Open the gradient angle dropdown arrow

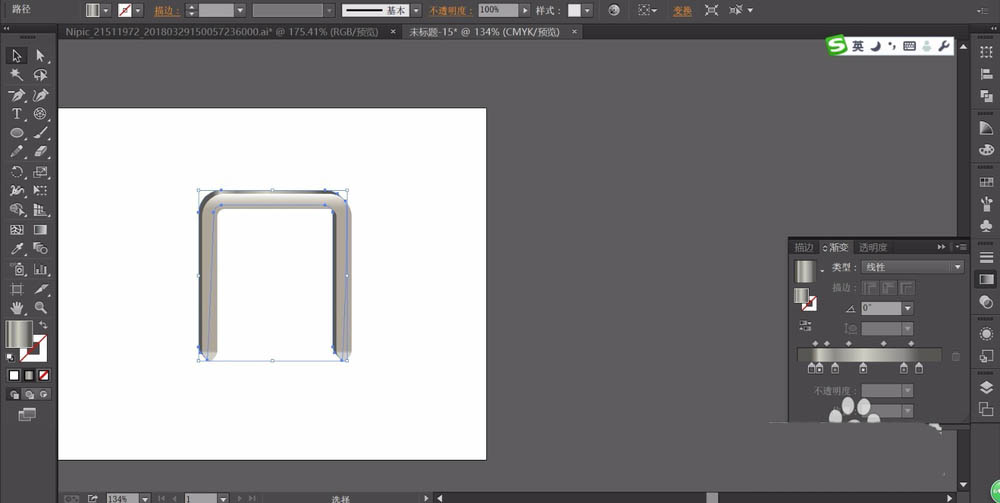pyautogui.click(x=908, y=309)
